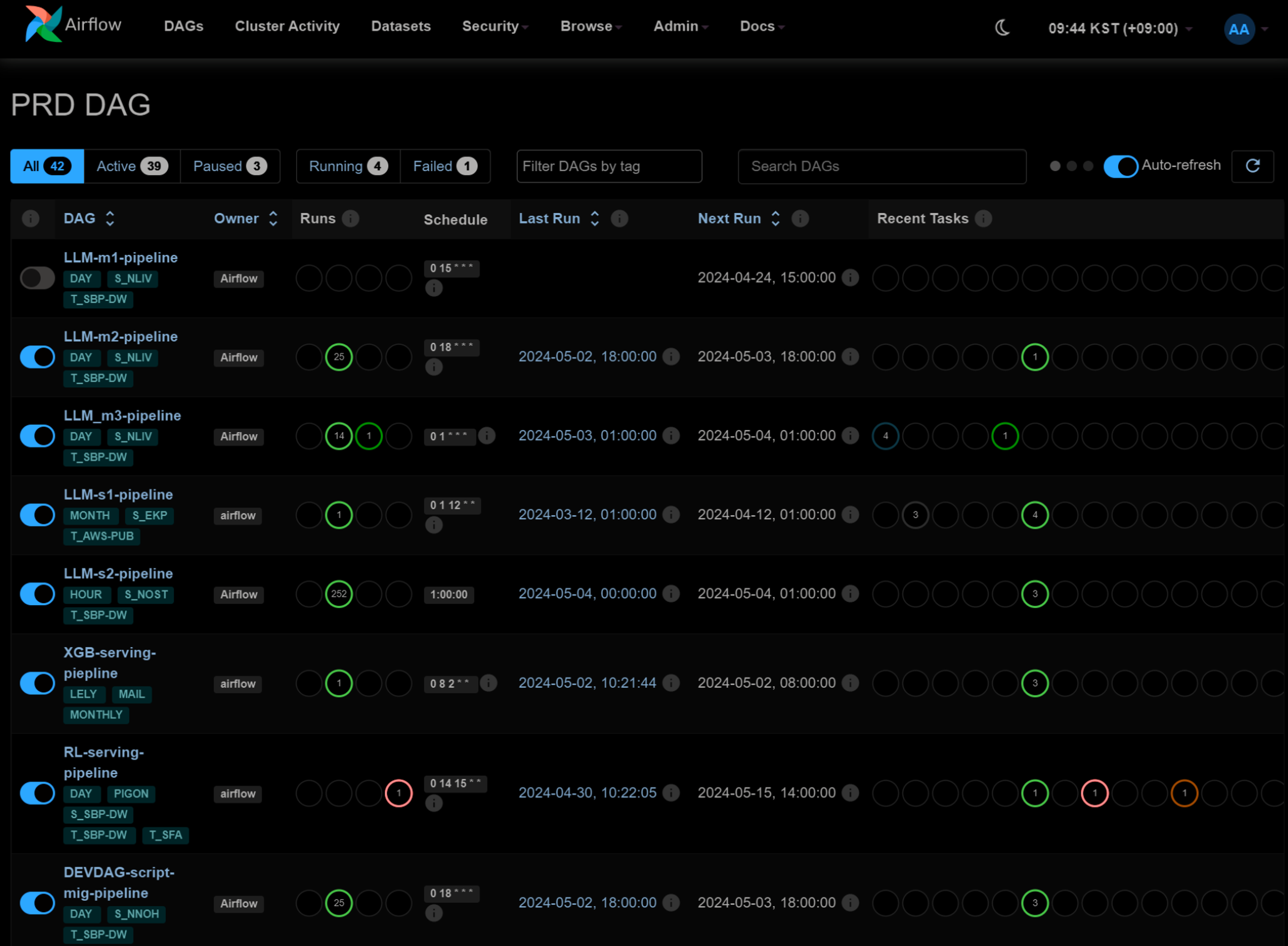
Task: Unpause the LLM-m1-pipeline DAG toggle
Action: tap(37, 278)
